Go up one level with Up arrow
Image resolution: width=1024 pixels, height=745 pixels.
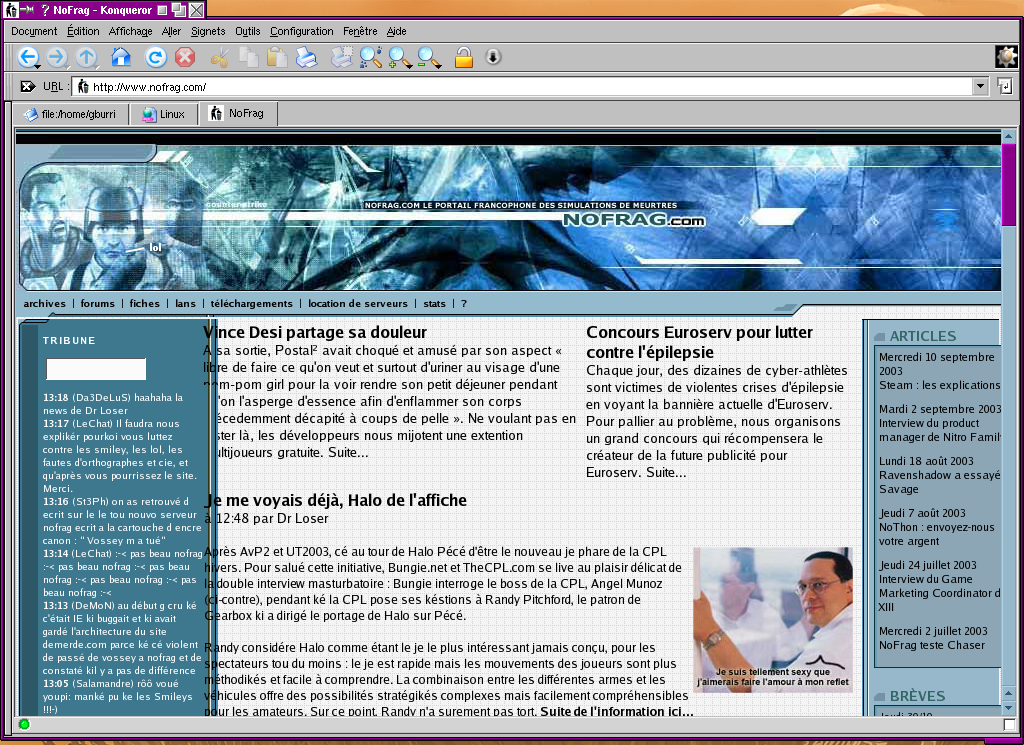pyautogui.click(x=86, y=57)
